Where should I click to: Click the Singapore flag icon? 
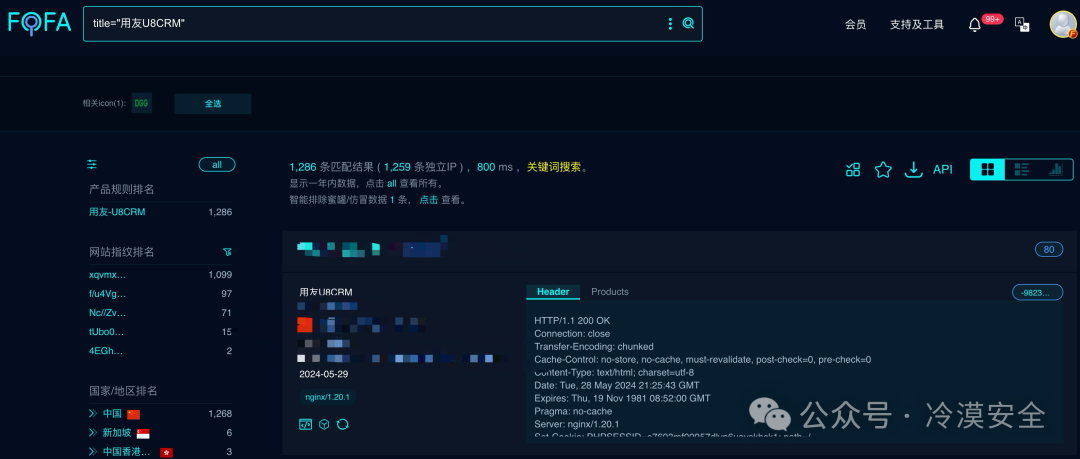tap(143, 434)
